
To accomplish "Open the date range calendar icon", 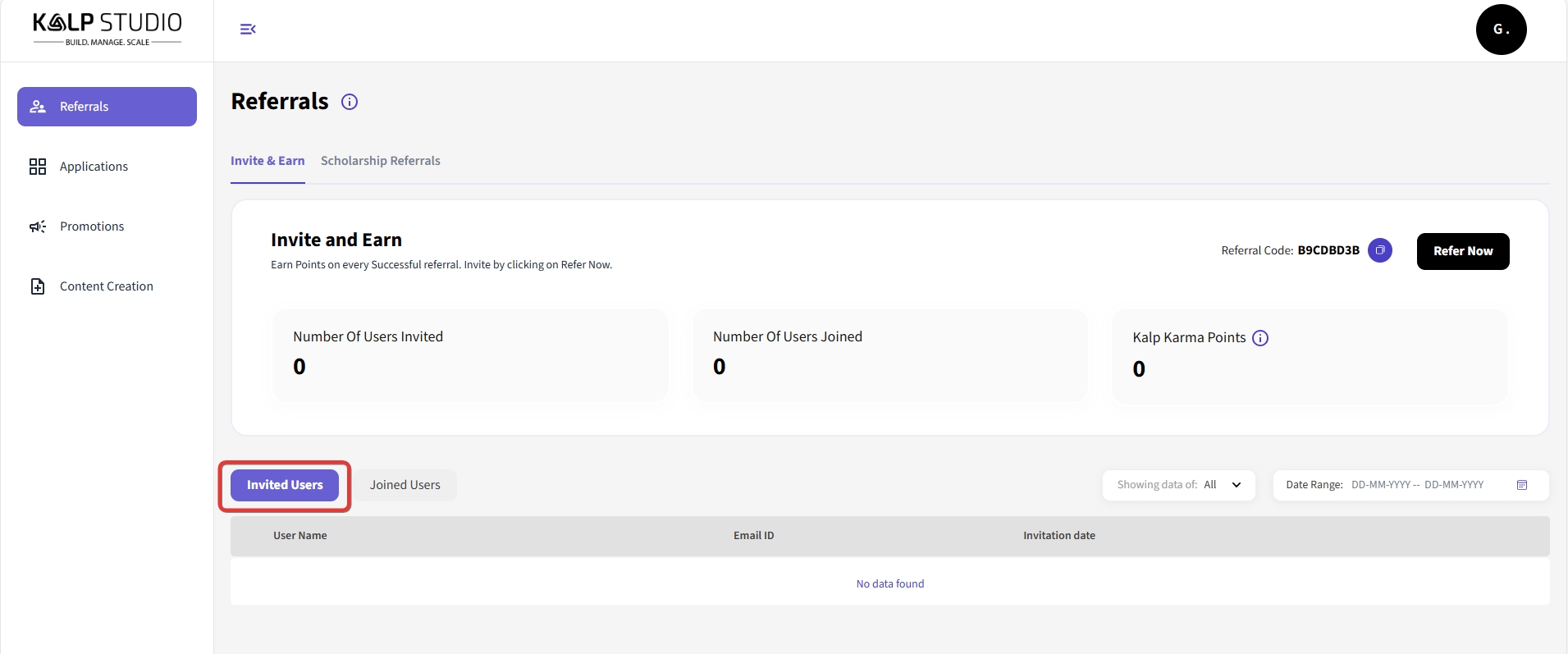I will click(1522, 485).
